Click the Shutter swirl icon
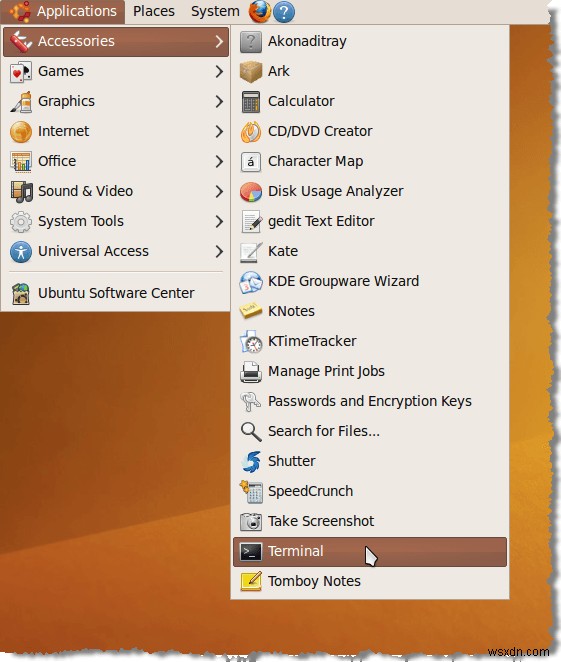 [251, 461]
